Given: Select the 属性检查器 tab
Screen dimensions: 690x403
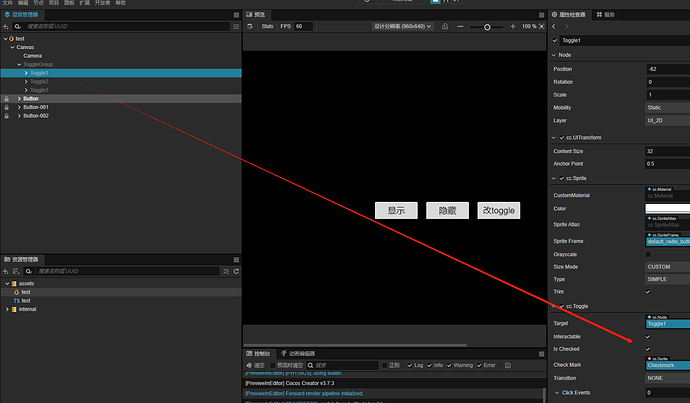Looking at the screenshot, I should coord(569,15).
